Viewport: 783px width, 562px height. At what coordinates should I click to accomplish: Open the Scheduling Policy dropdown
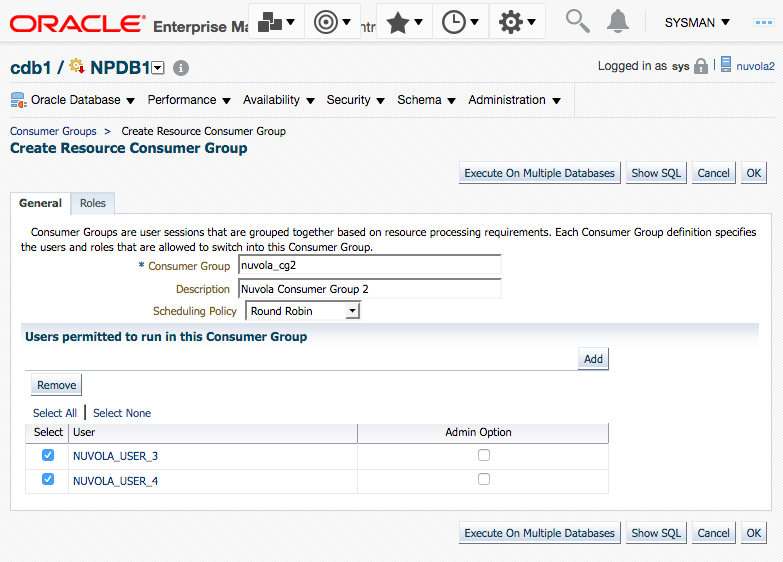tap(303, 311)
